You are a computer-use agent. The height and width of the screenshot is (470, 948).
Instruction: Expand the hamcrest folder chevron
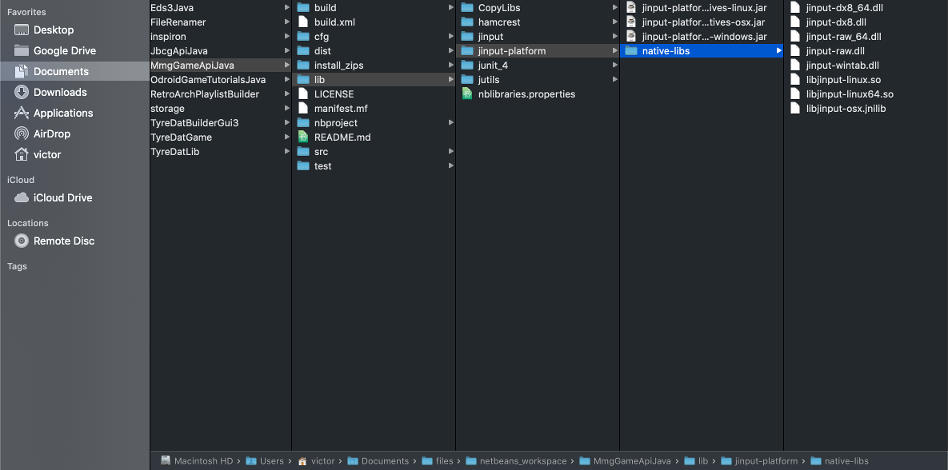click(614, 22)
